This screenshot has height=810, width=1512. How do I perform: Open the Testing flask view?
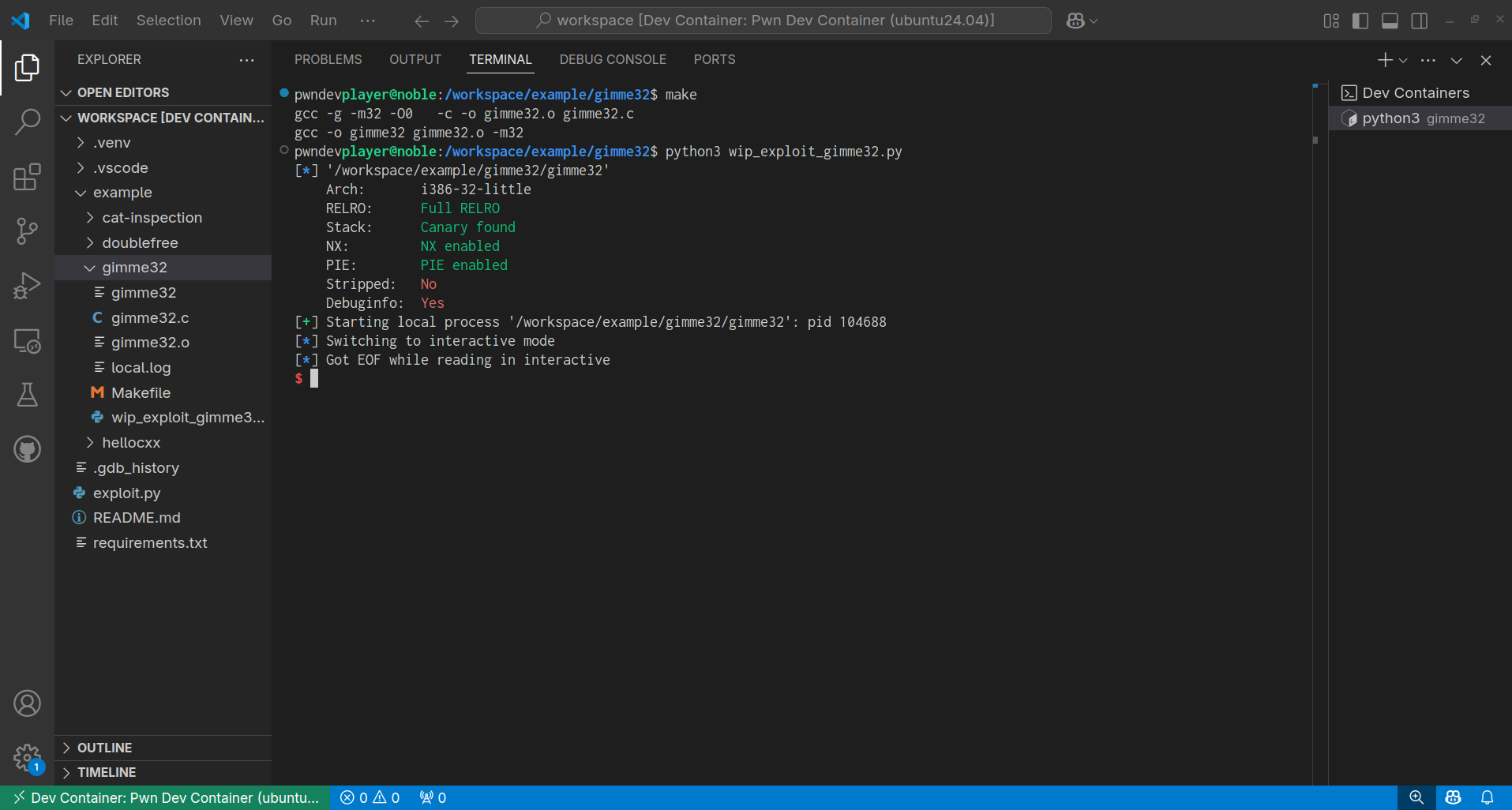coord(27,395)
